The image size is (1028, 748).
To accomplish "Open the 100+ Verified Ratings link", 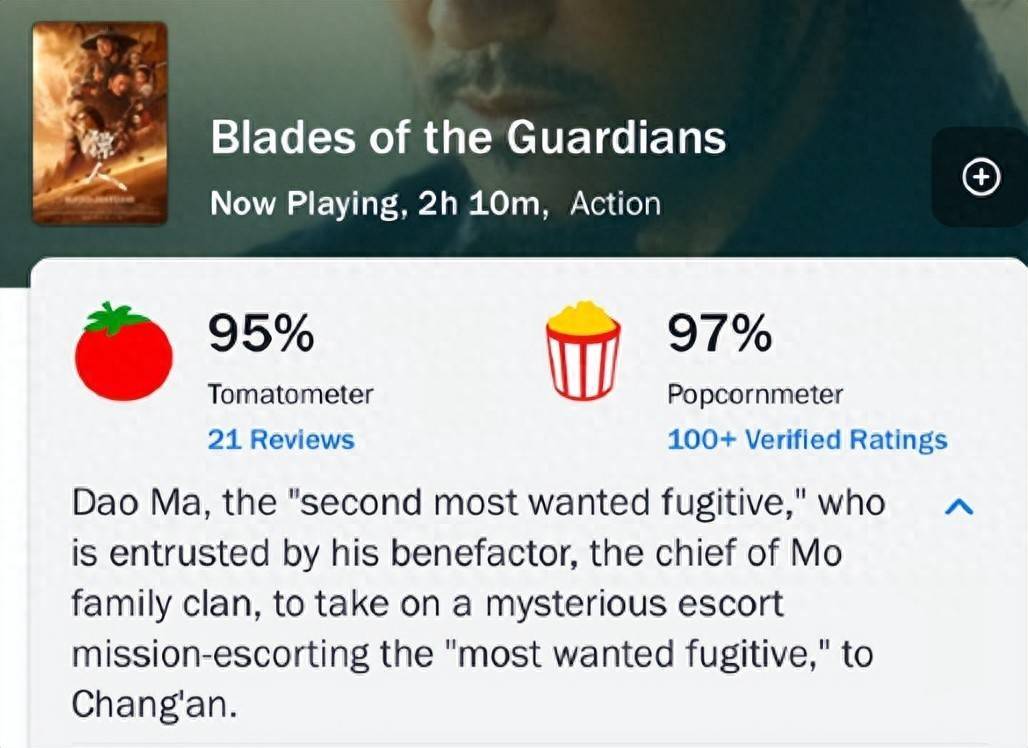I will [806, 440].
